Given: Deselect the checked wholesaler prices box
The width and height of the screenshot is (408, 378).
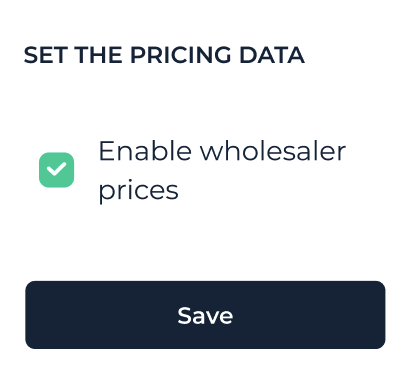Looking at the screenshot, I should pyautogui.click(x=56, y=170).
